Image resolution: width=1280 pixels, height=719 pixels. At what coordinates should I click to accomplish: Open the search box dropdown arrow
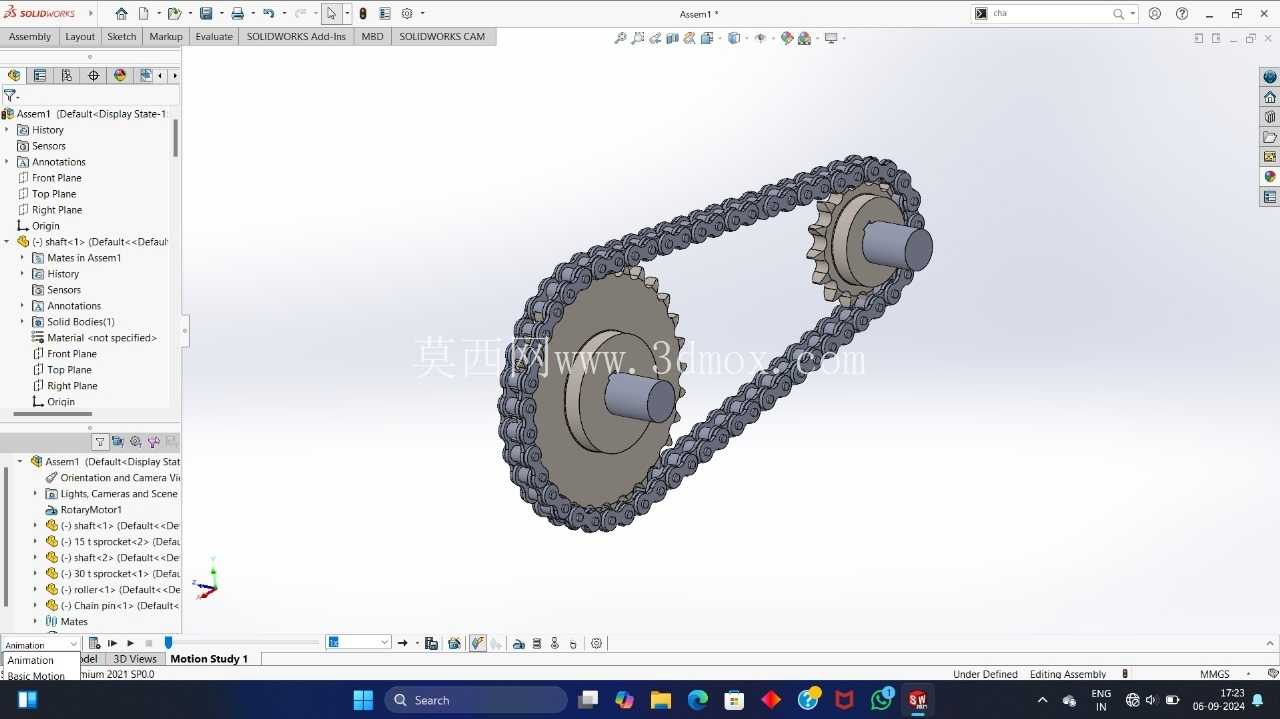coord(1132,14)
